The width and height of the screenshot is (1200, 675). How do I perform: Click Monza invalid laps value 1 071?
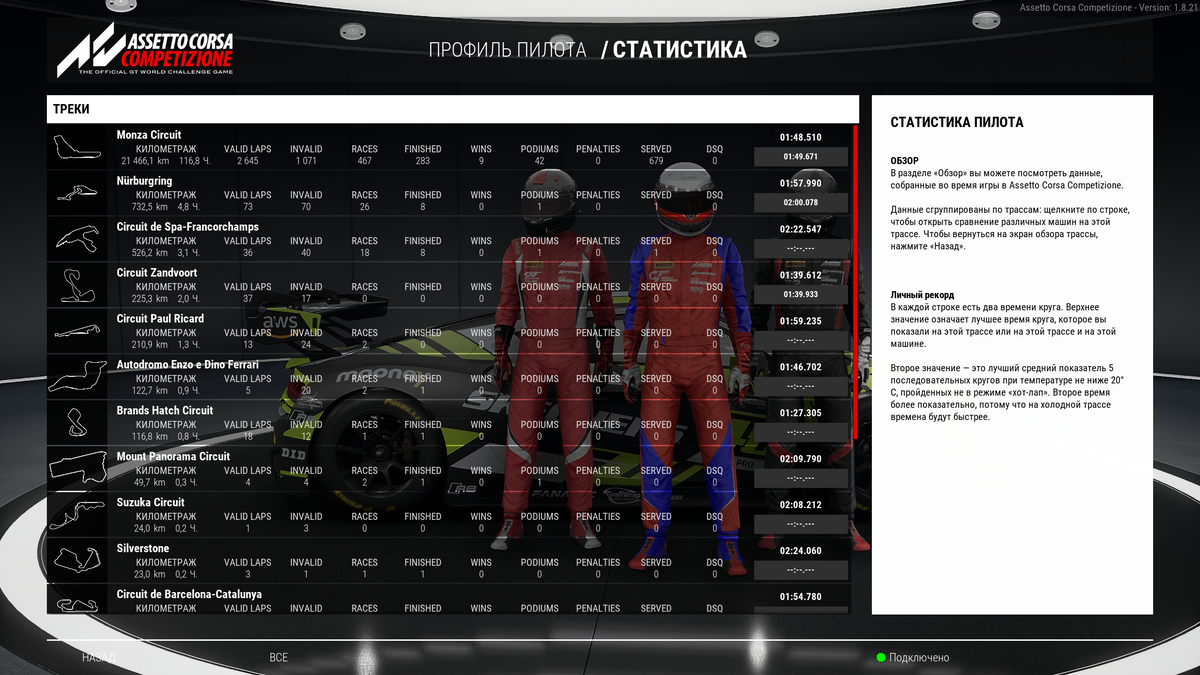pyautogui.click(x=306, y=161)
